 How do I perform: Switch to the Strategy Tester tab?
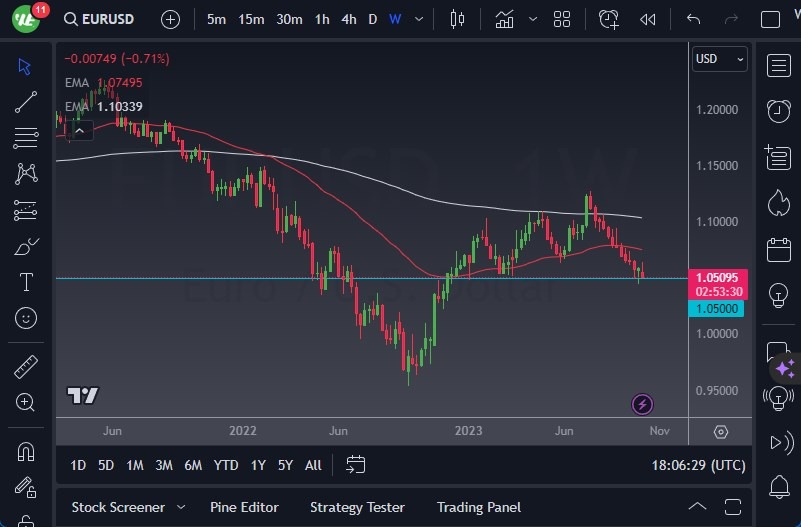tap(357, 507)
